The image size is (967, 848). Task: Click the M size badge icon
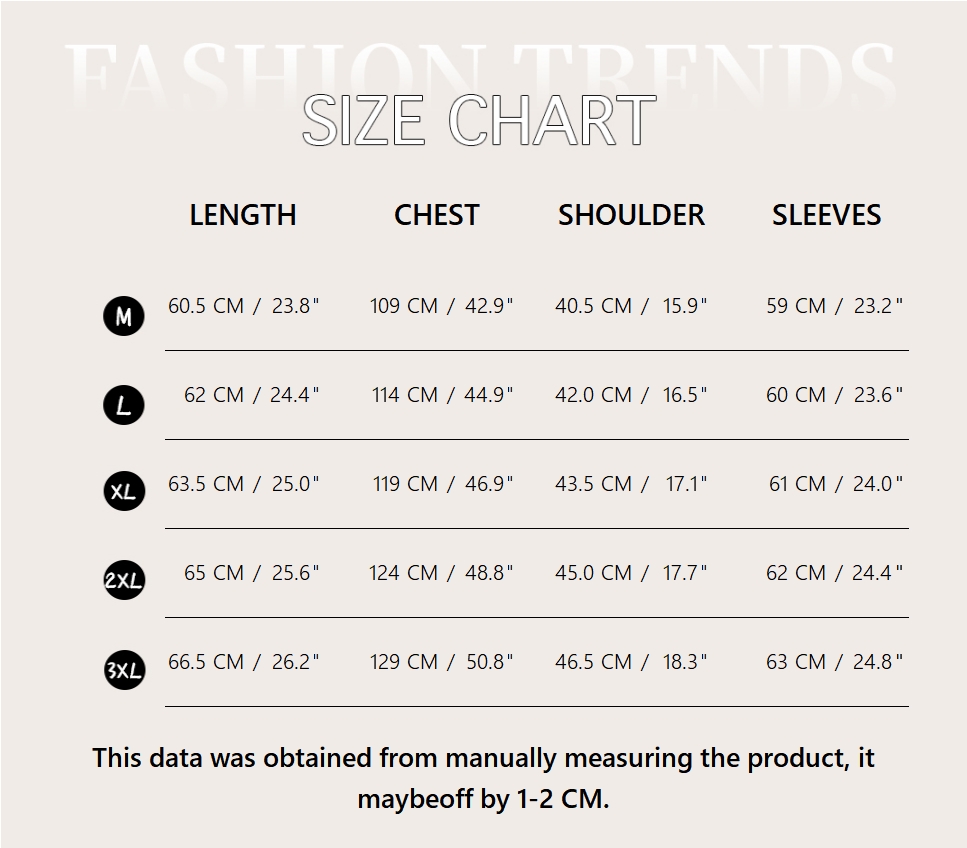point(124,317)
